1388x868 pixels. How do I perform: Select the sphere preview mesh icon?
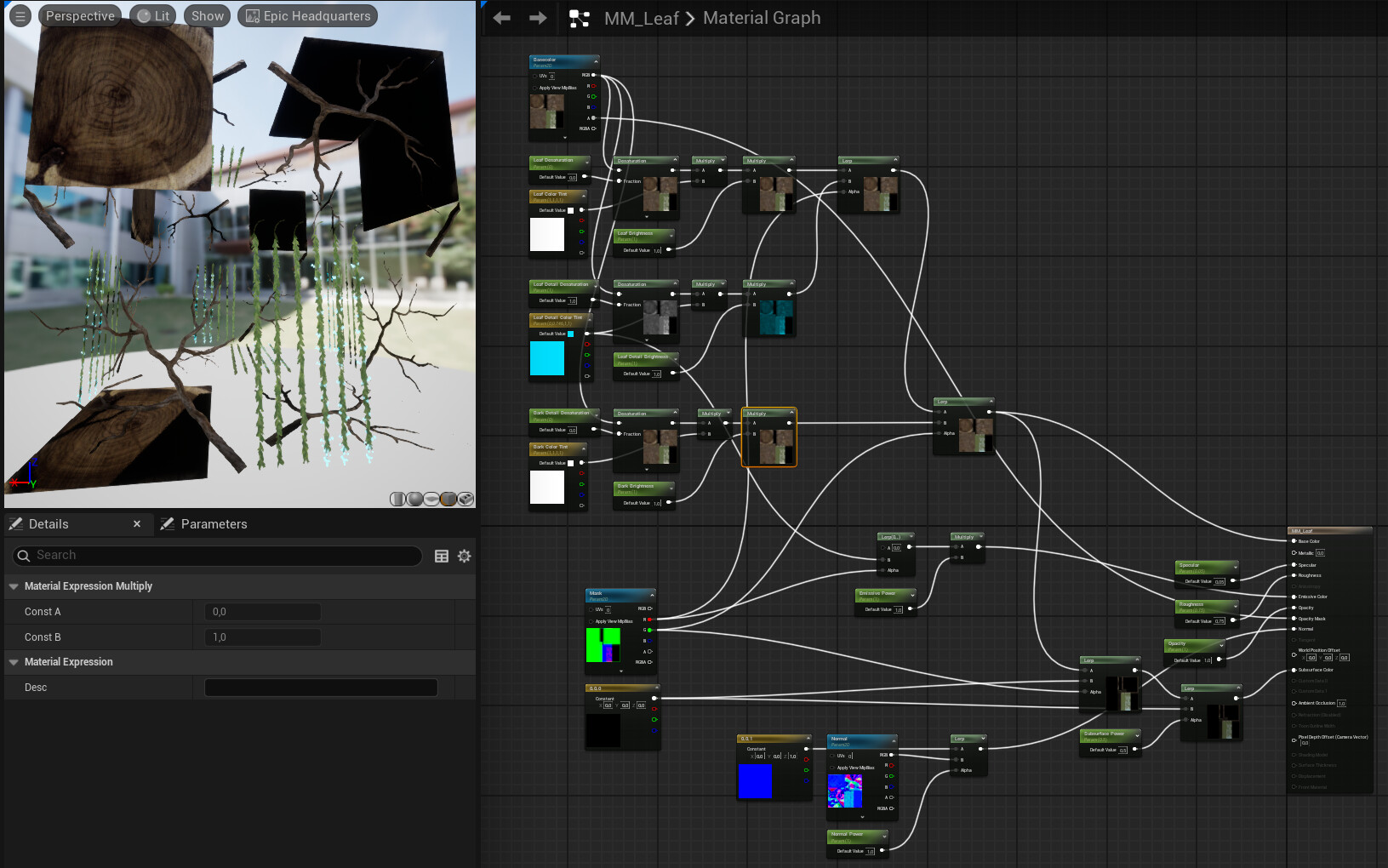point(414,499)
